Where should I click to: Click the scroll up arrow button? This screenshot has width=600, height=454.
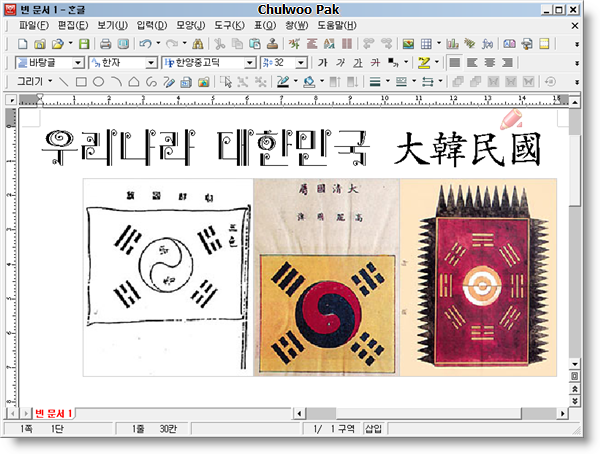coord(575,102)
